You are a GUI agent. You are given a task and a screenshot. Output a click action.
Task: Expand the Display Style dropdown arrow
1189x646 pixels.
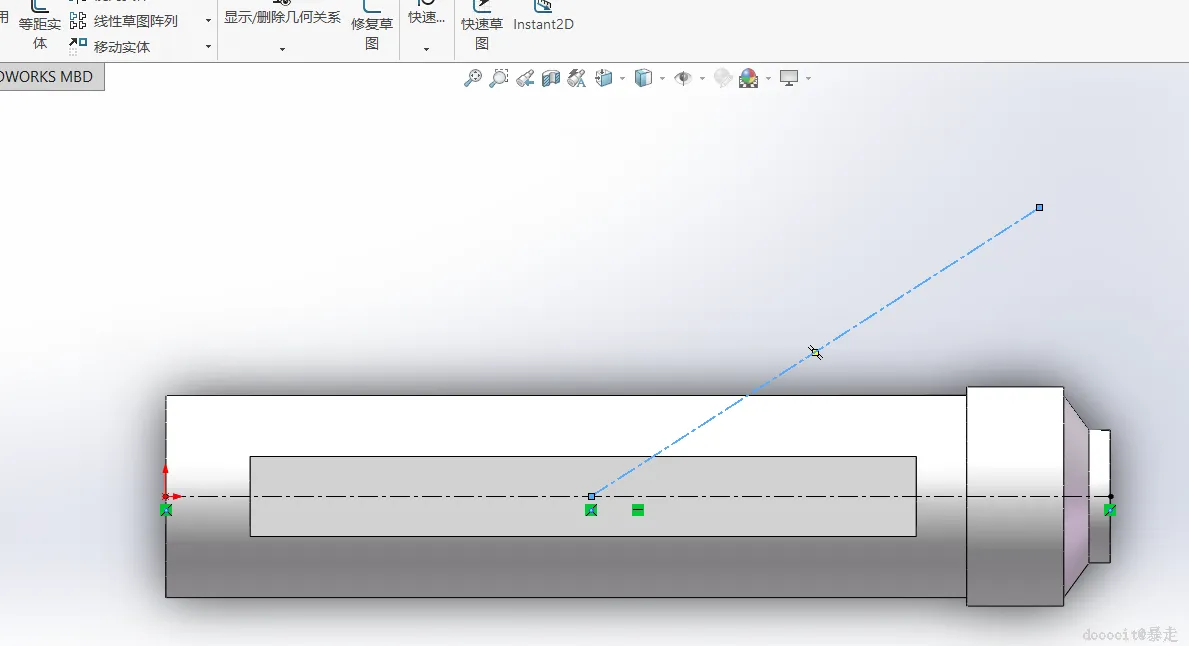point(662,78)
